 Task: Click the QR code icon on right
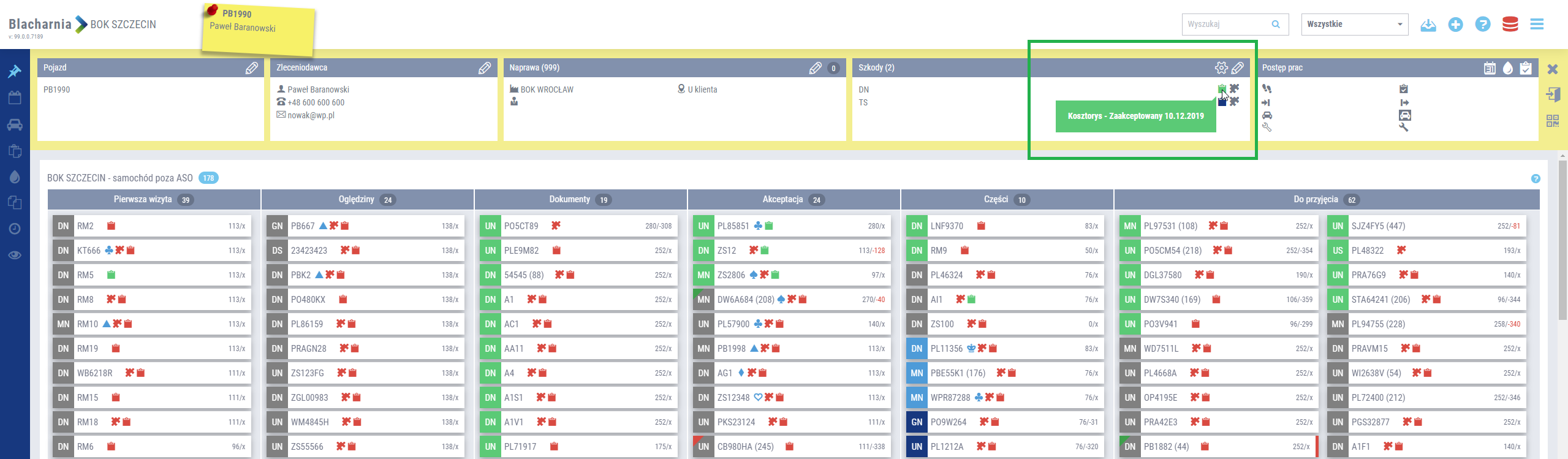(x=1552, y=121)
